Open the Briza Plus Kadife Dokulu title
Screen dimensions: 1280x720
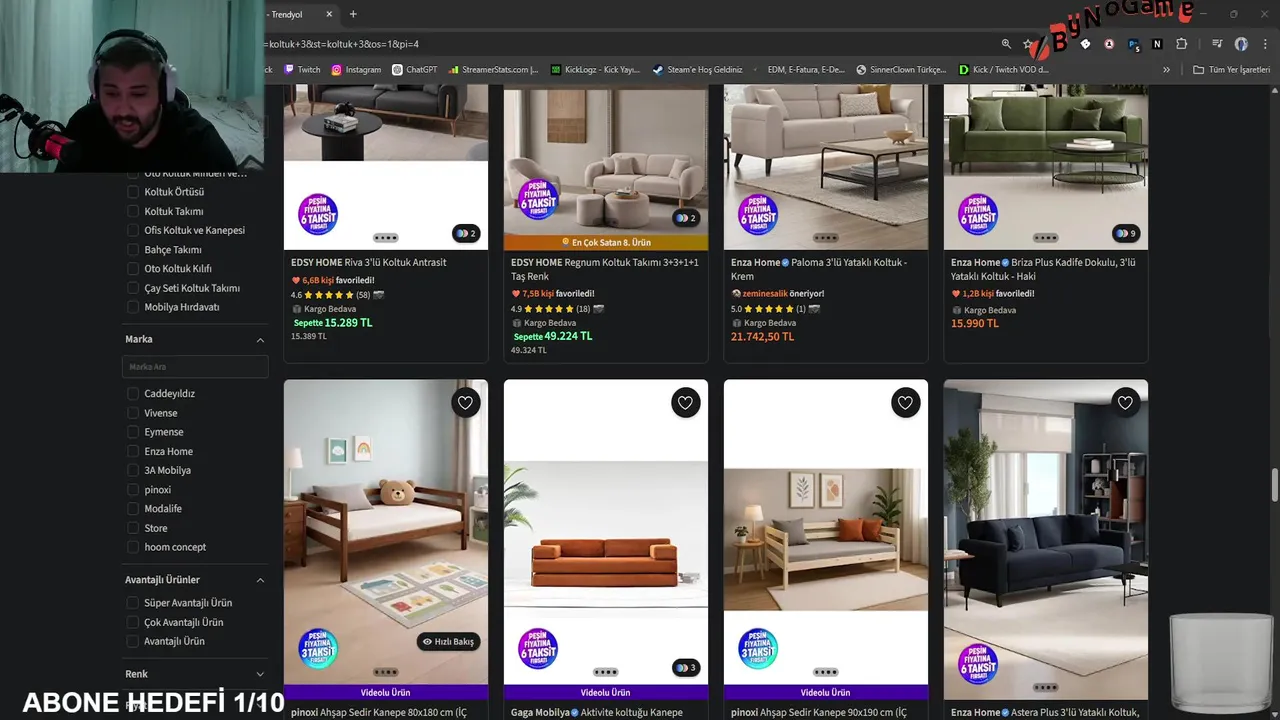1044,269
